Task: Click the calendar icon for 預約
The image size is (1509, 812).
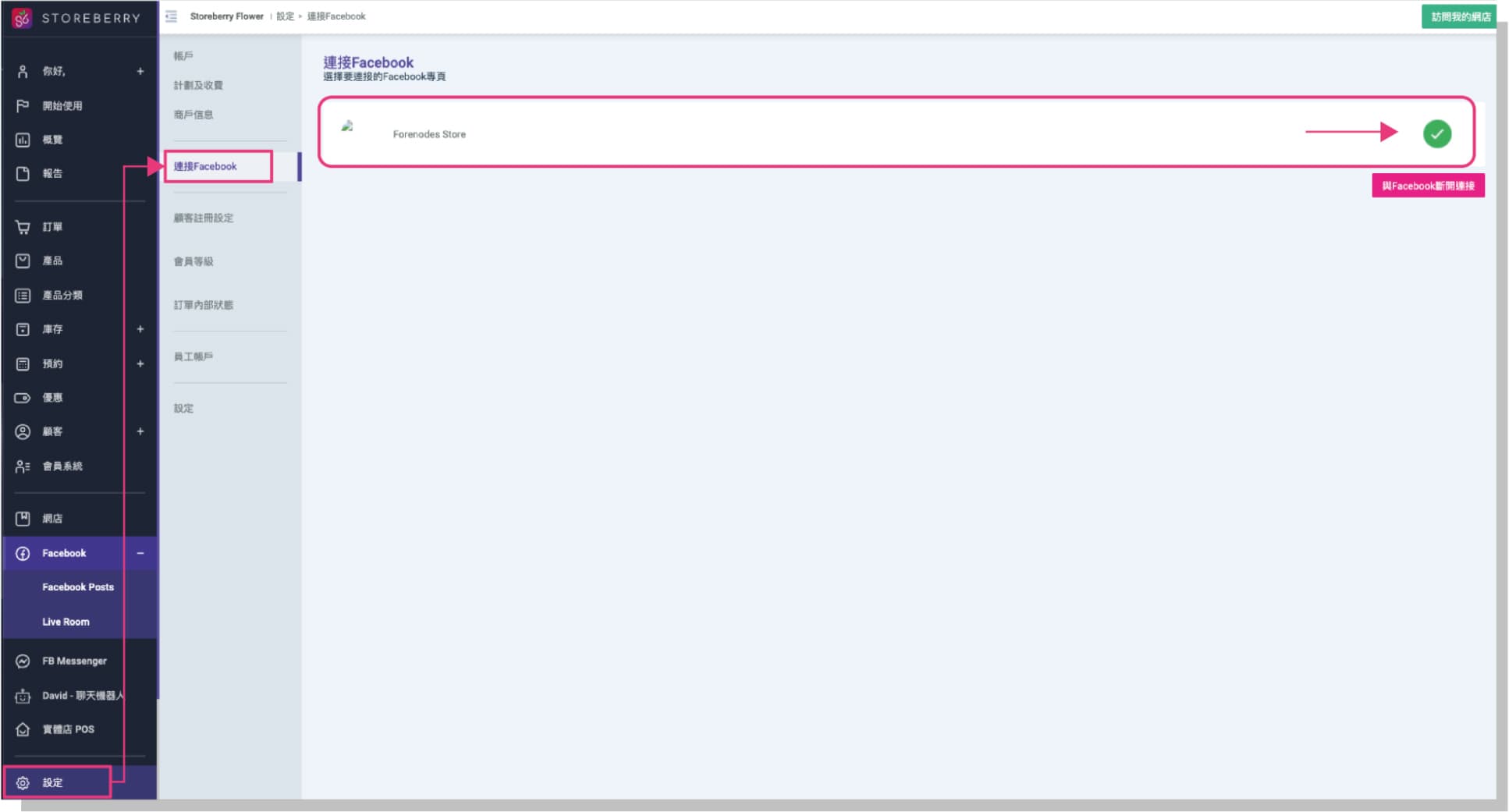Action: click(23, 363)
